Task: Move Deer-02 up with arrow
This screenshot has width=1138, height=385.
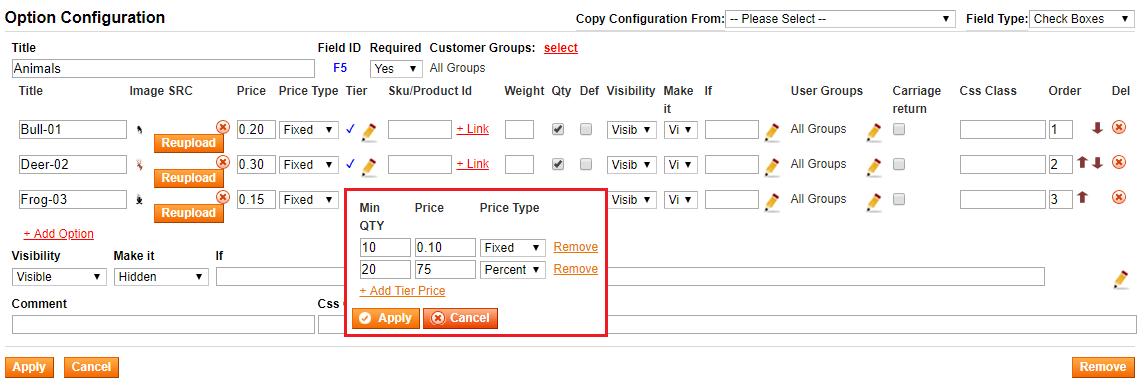Action: (x=1082, y=163)
